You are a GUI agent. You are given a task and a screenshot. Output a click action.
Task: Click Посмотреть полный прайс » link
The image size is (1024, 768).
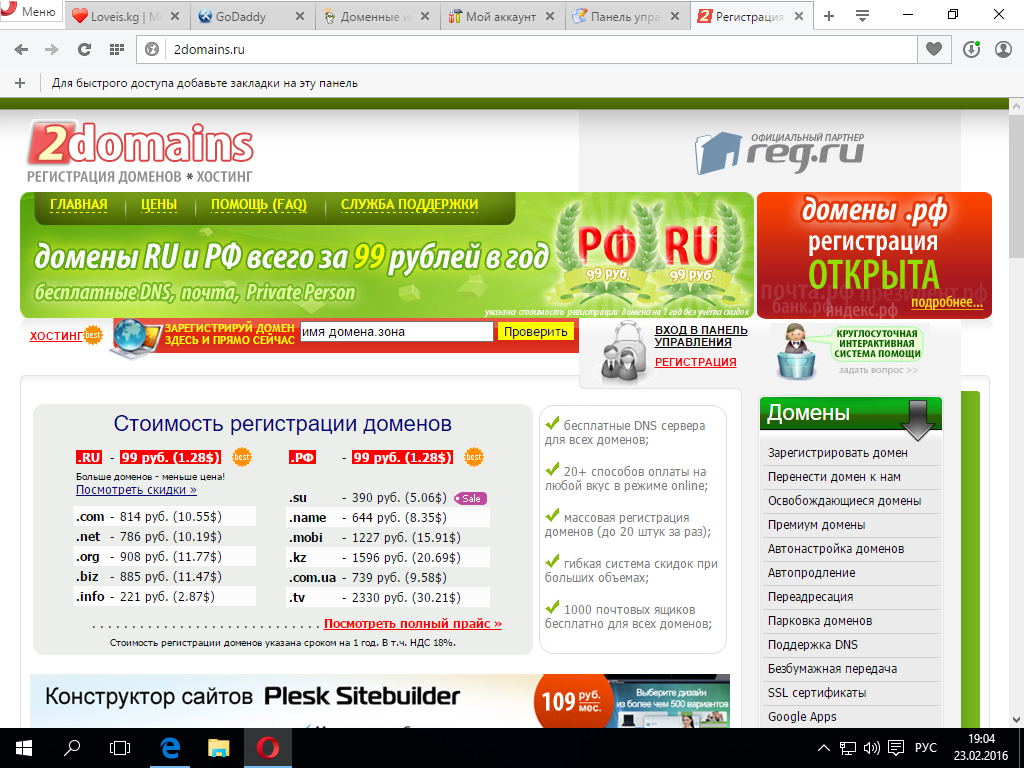413,624
